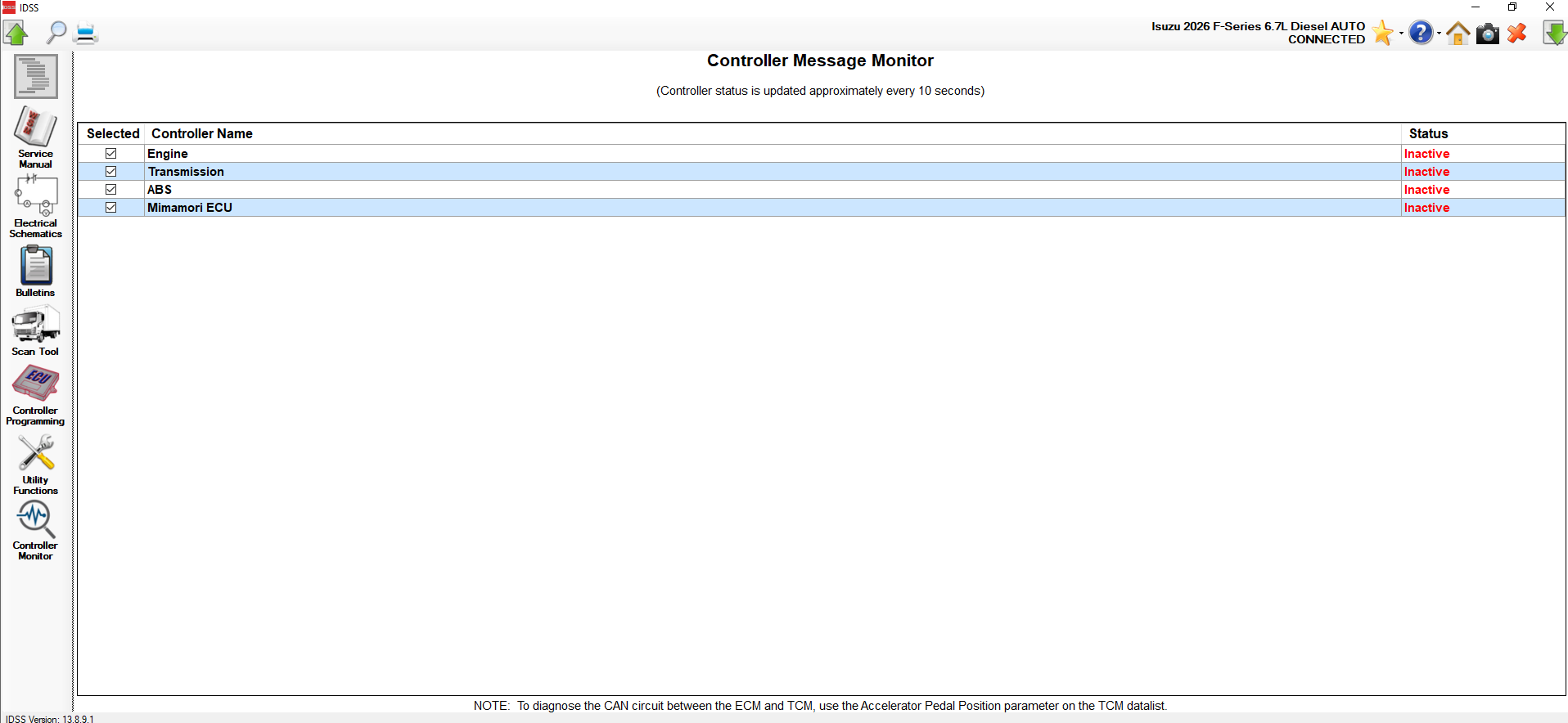Click the Isuzu 2026 F-Series vehicle label
Viewport: 1568px width, 723px height.
coord(1258,26)
